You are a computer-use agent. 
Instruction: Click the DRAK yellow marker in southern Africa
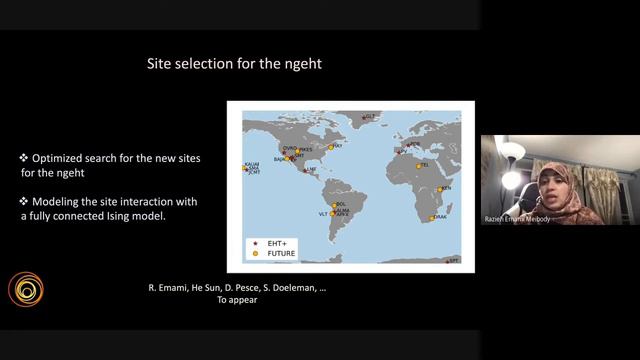431,218
